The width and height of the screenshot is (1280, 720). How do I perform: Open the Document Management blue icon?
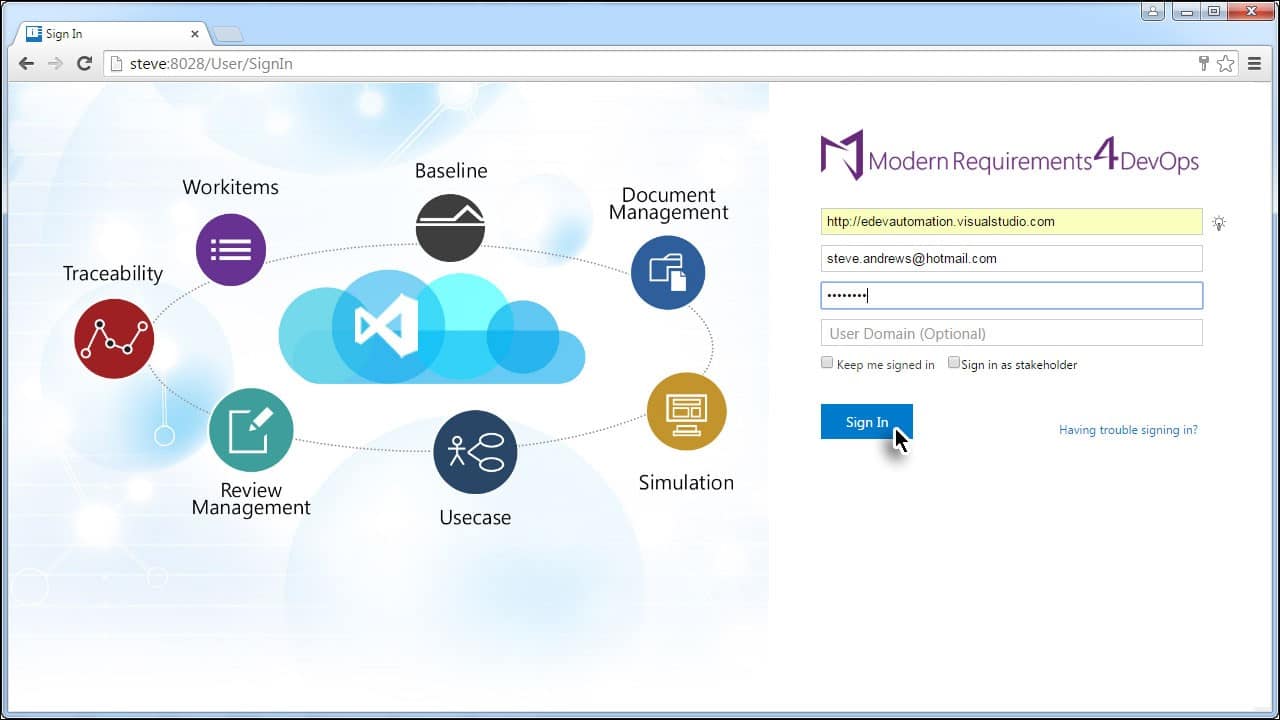(x=668, y=272)
